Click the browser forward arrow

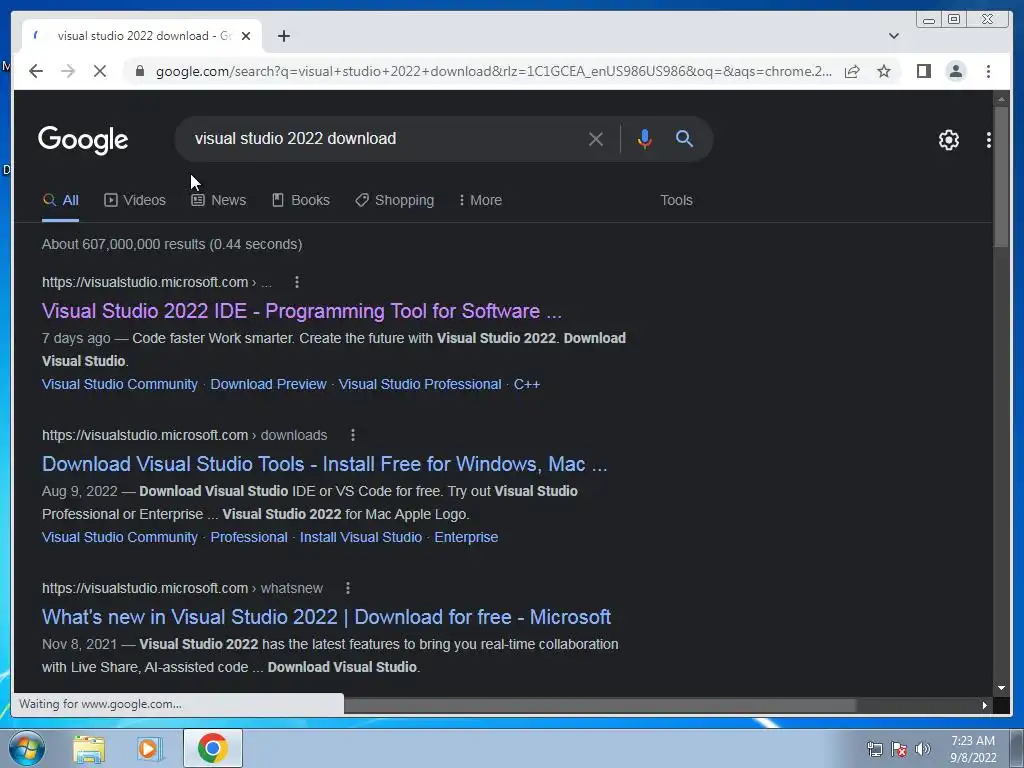pyautogui.click(x=68, y=71)
